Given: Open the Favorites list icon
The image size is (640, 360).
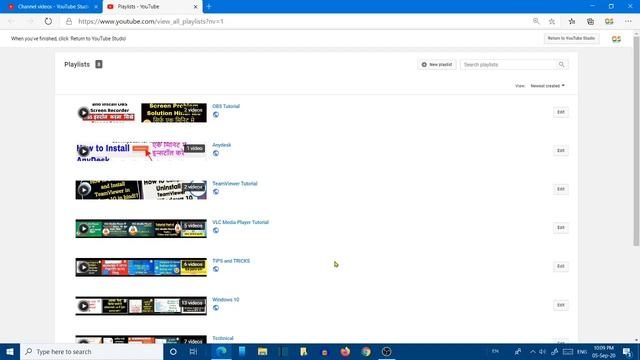Looking at the screenshot, I should pos(572,21).
